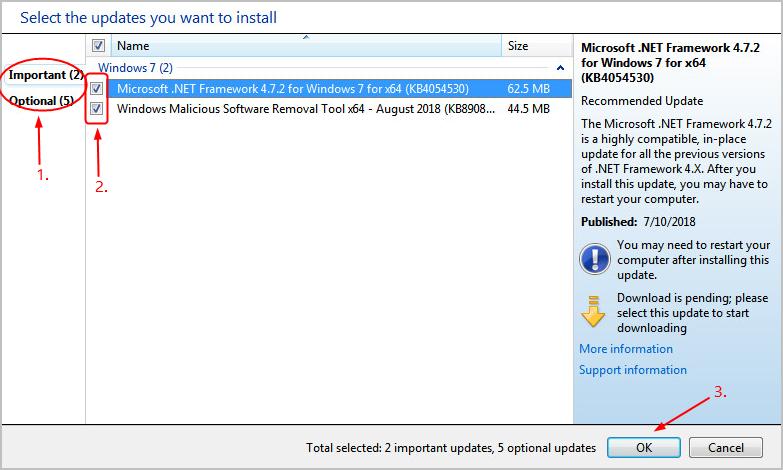Uncheck the .NET Framework 4.7.2 update checkbox

[97, 88]
